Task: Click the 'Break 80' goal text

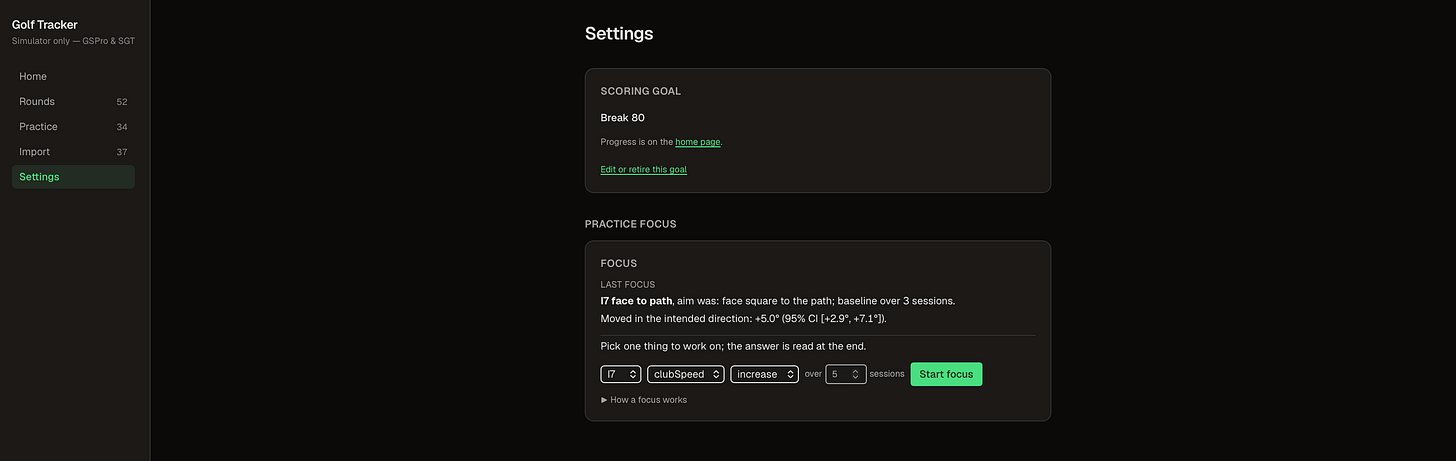Action: pyautogui.click(x=622, y=118)
